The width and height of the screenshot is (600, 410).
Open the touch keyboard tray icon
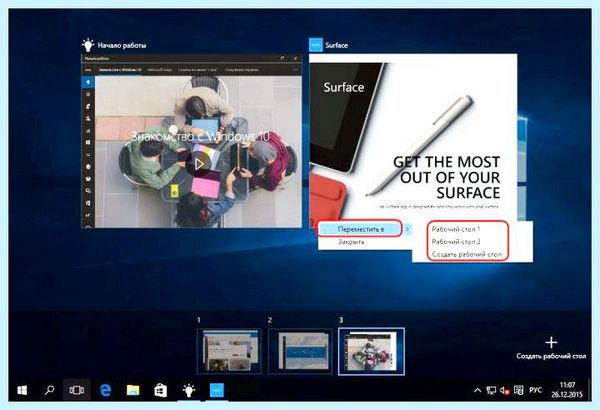tap(518, 390)
